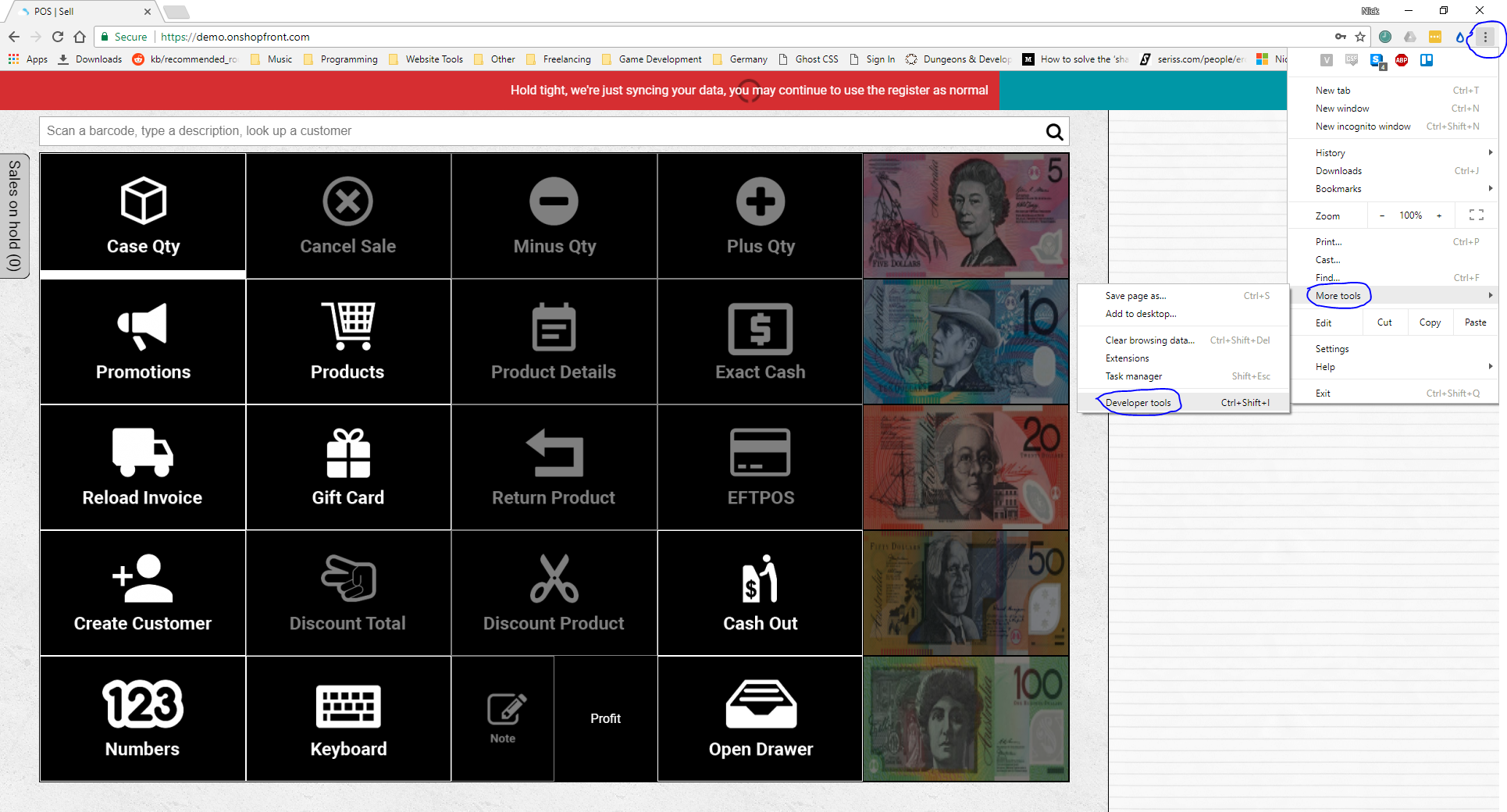This screenshot has height=812, width=1507.
Task: Select the 50 dollar banknote image
Action: click(966, 593)
